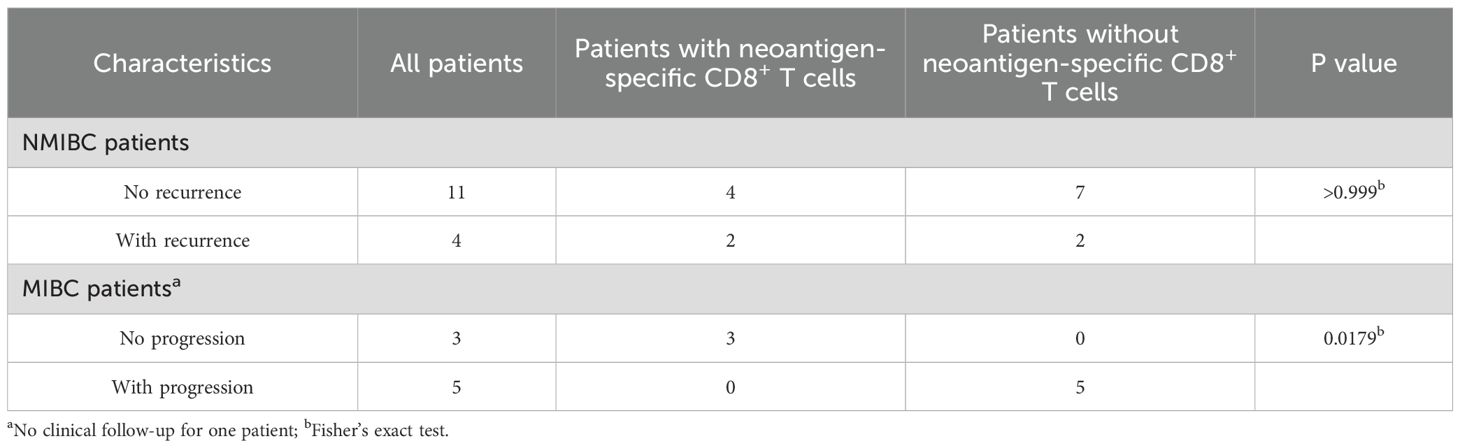Select the No recurrence row label
The image size is (1460, 448).
pos(181,192)
